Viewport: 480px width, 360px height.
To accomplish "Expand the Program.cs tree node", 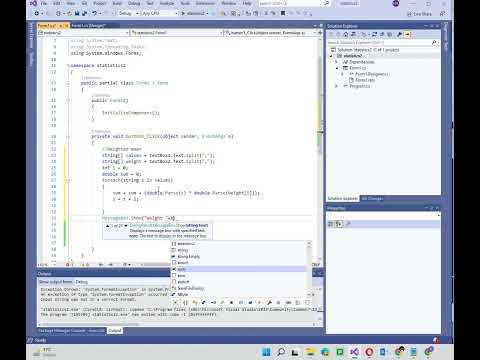I will pos(336,86).
